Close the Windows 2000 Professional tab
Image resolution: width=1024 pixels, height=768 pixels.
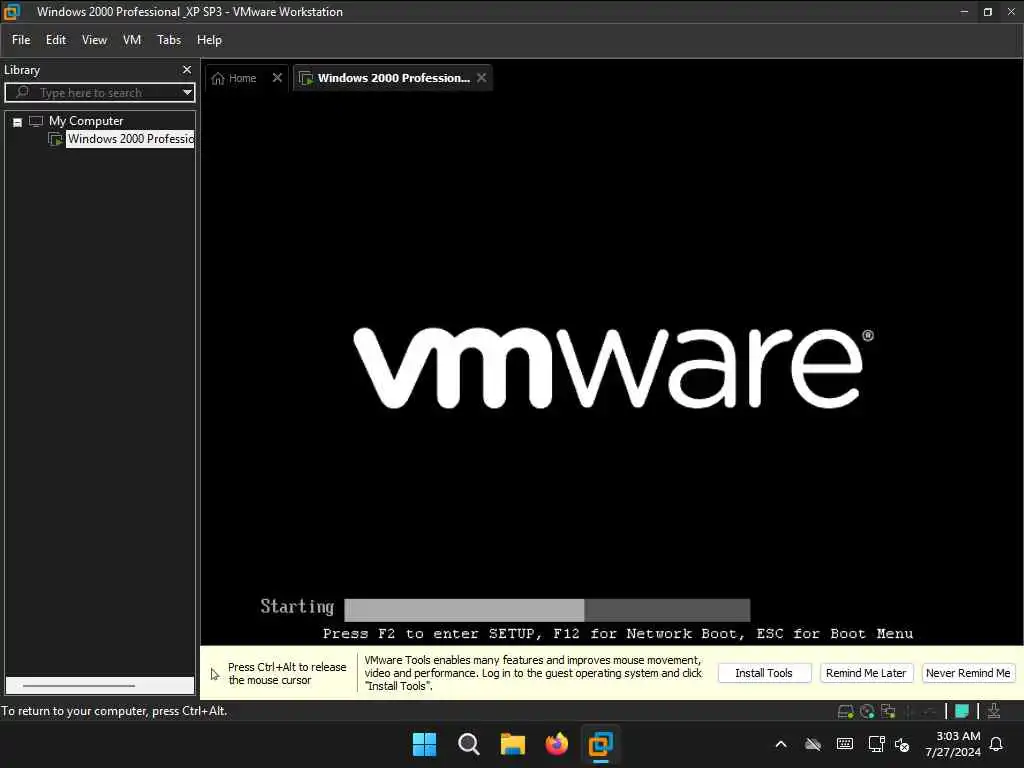pyautogui.click(x=481, y=78)
